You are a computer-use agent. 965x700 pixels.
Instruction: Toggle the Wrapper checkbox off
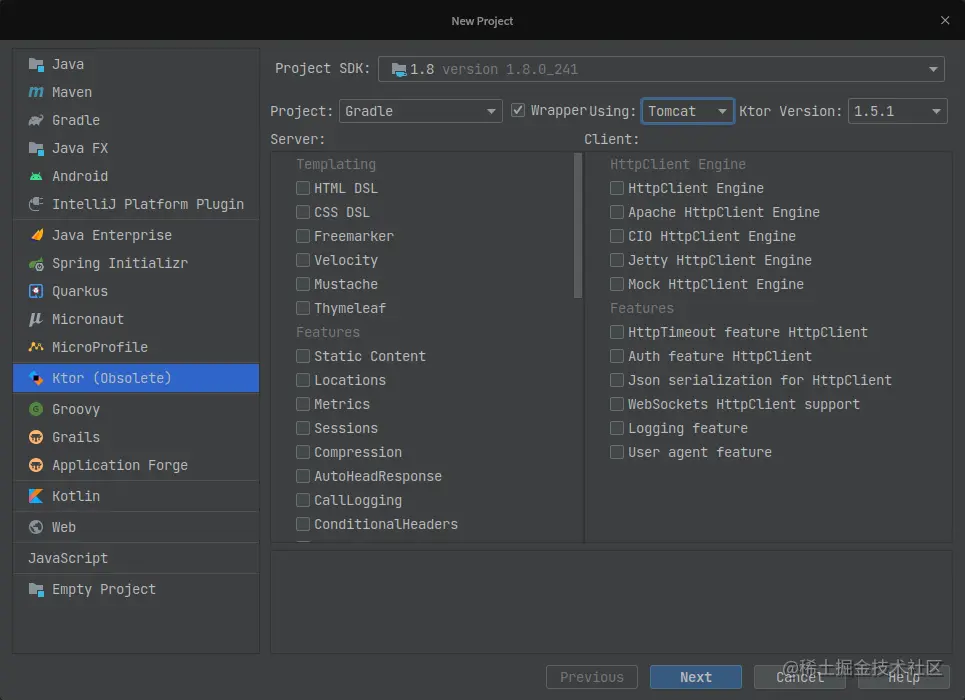[518, 110]
